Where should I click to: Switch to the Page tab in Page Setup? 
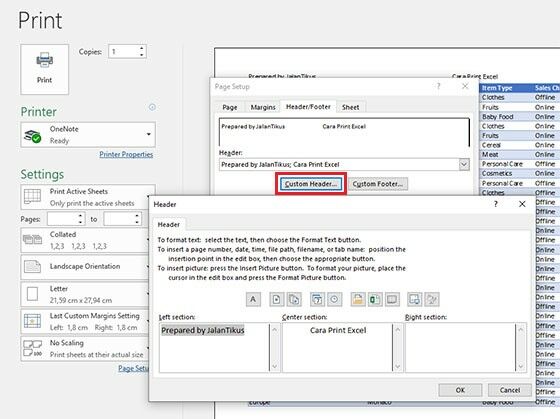click(230, 107)
